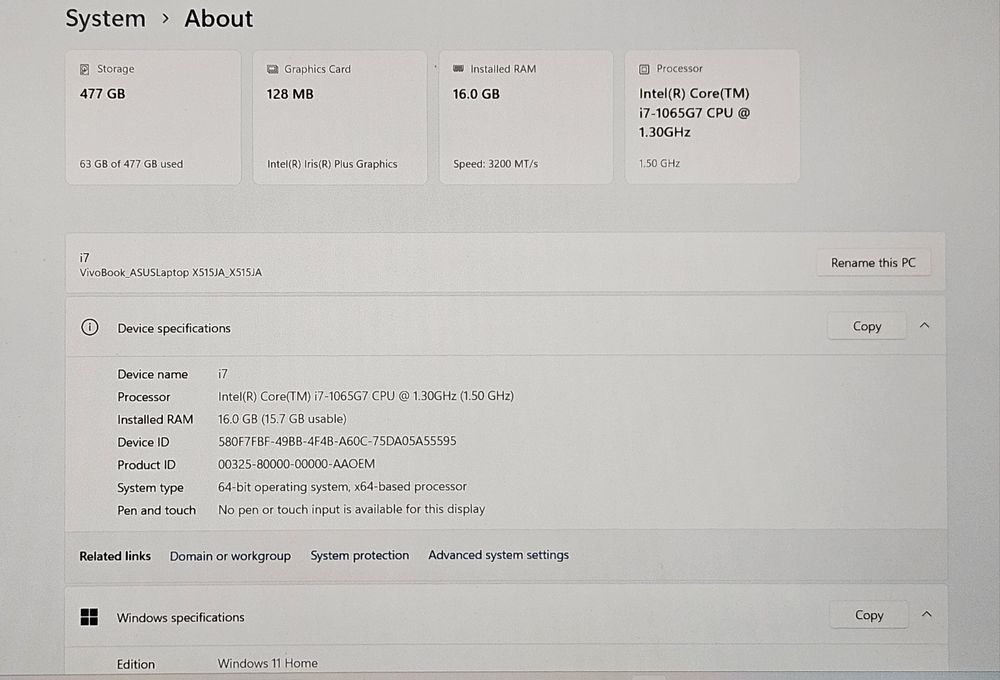
Task: Click the Windows specifications header
Action: (506, 616)
